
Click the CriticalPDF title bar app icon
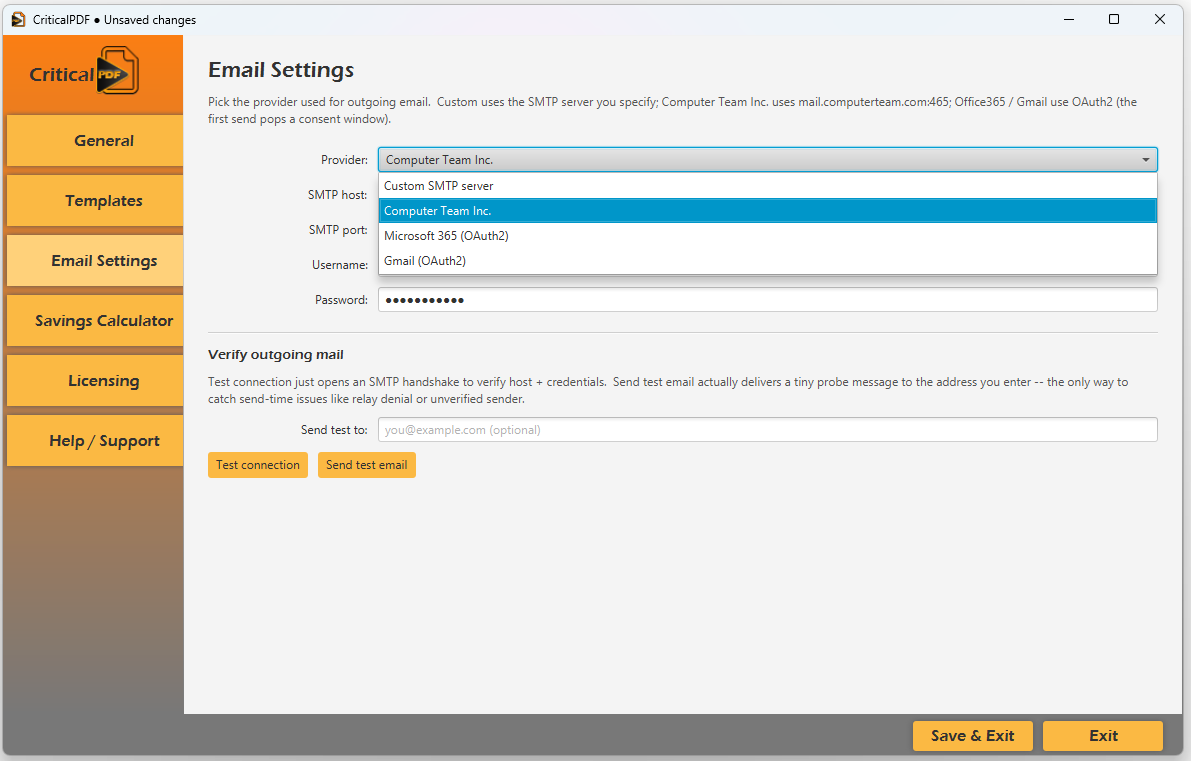tap(18, 20)
